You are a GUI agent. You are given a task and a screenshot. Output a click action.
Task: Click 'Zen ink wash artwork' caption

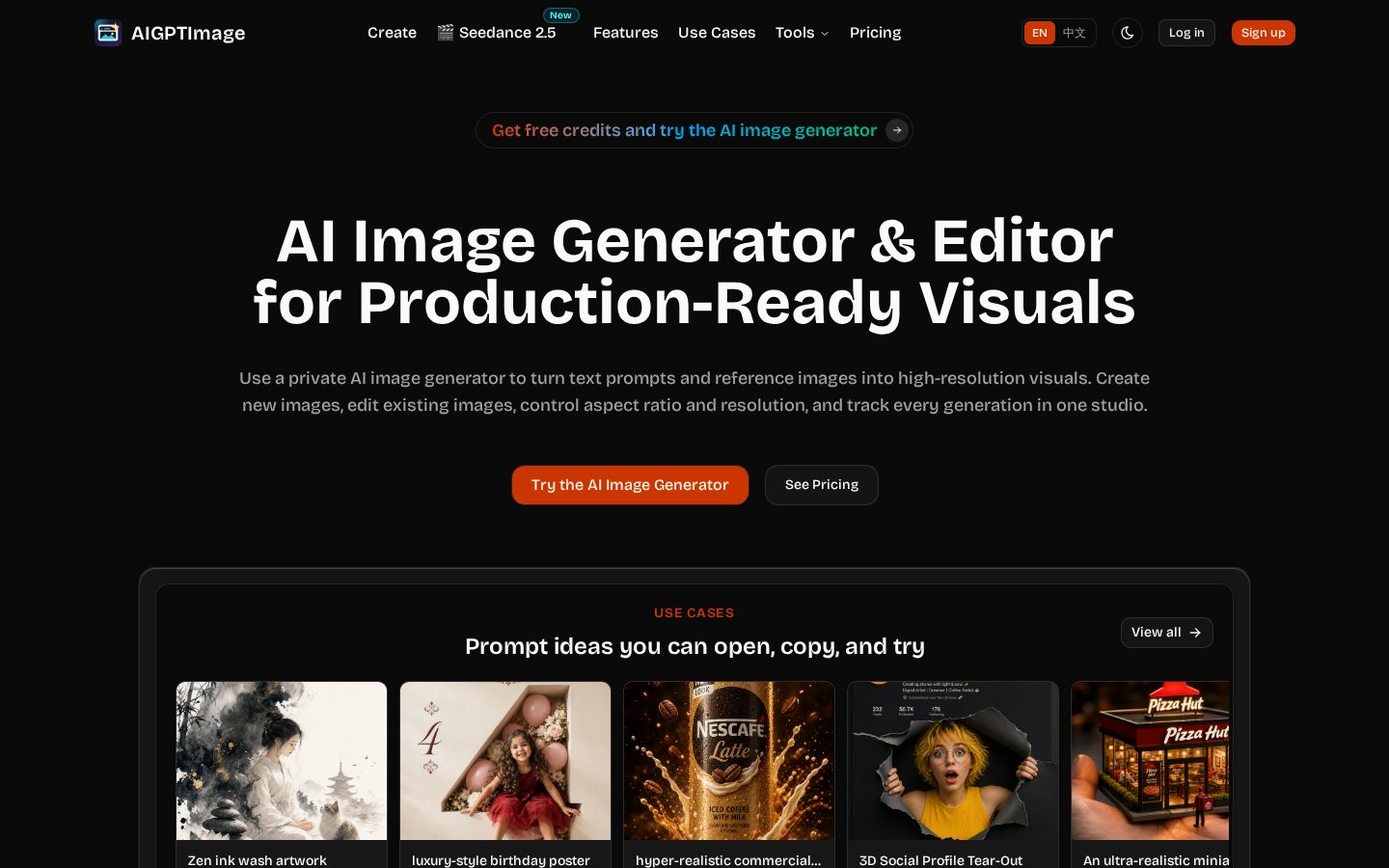pyautogui.click(x=258, y=860)
